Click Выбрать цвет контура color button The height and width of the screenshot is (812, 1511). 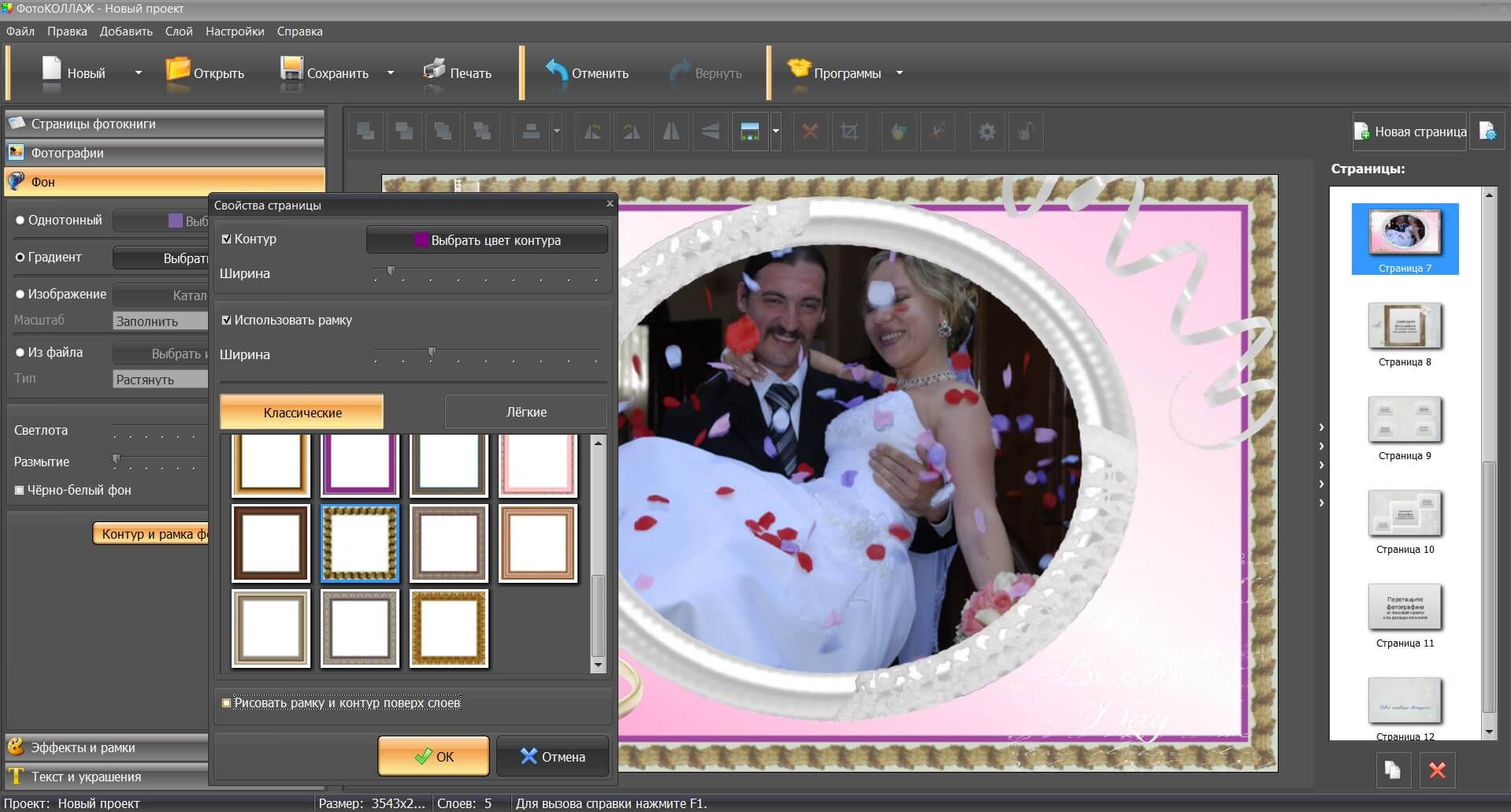[x=487, y=240]
